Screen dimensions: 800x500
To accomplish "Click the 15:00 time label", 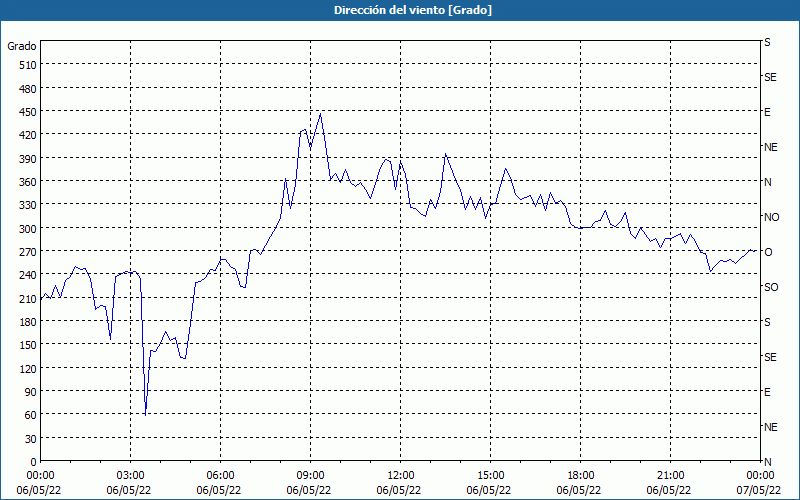I will click(490, 476).
